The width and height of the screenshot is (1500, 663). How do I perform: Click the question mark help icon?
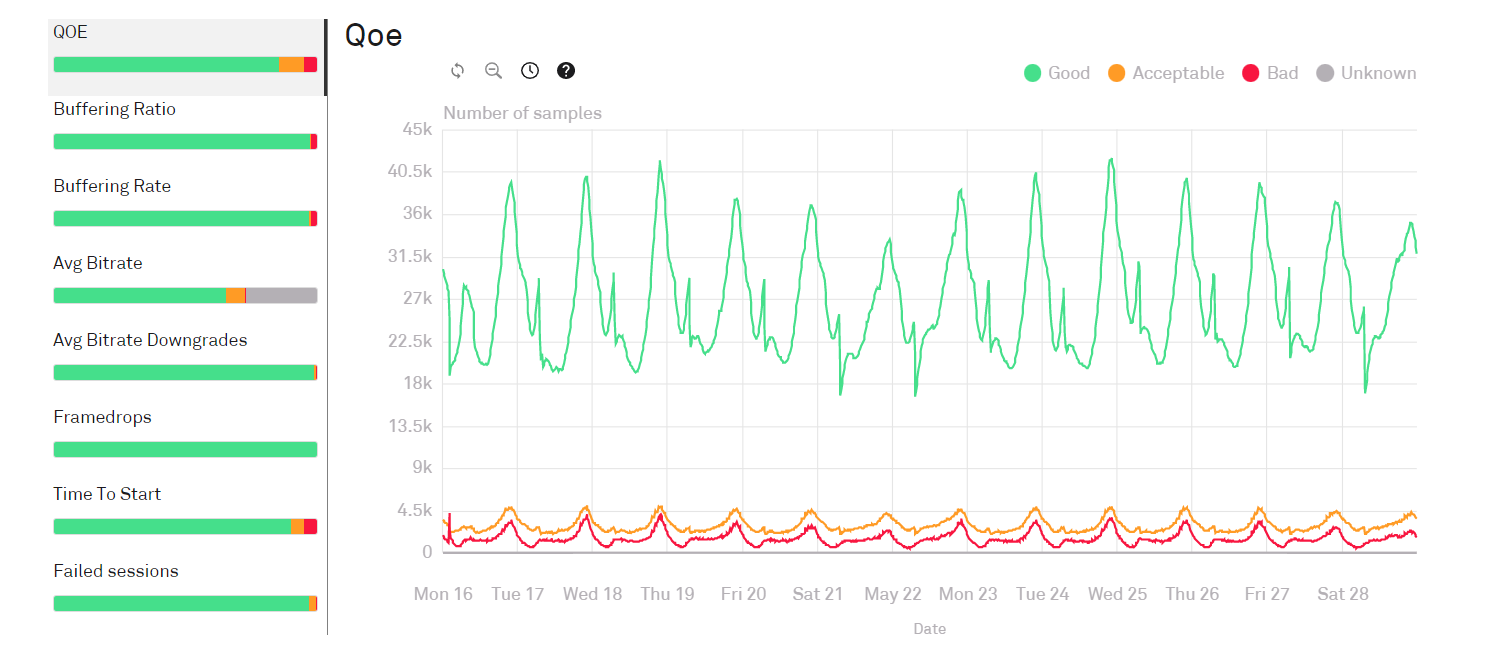[x=566, y=70]
